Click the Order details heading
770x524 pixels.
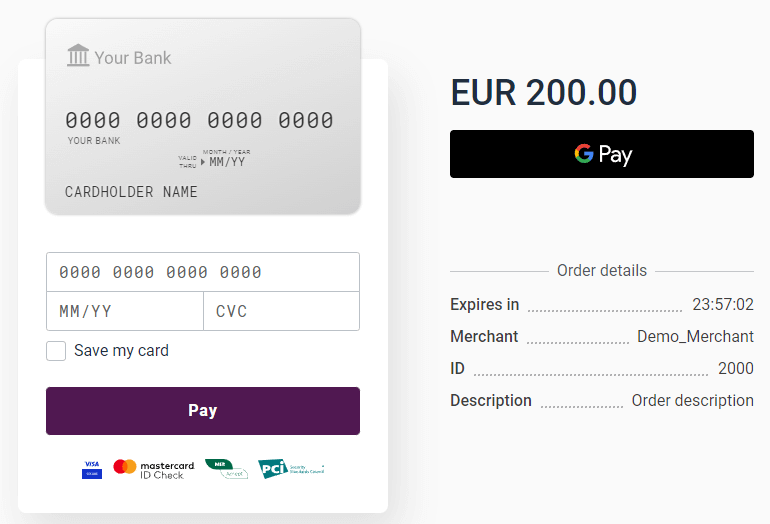point(602,271)
